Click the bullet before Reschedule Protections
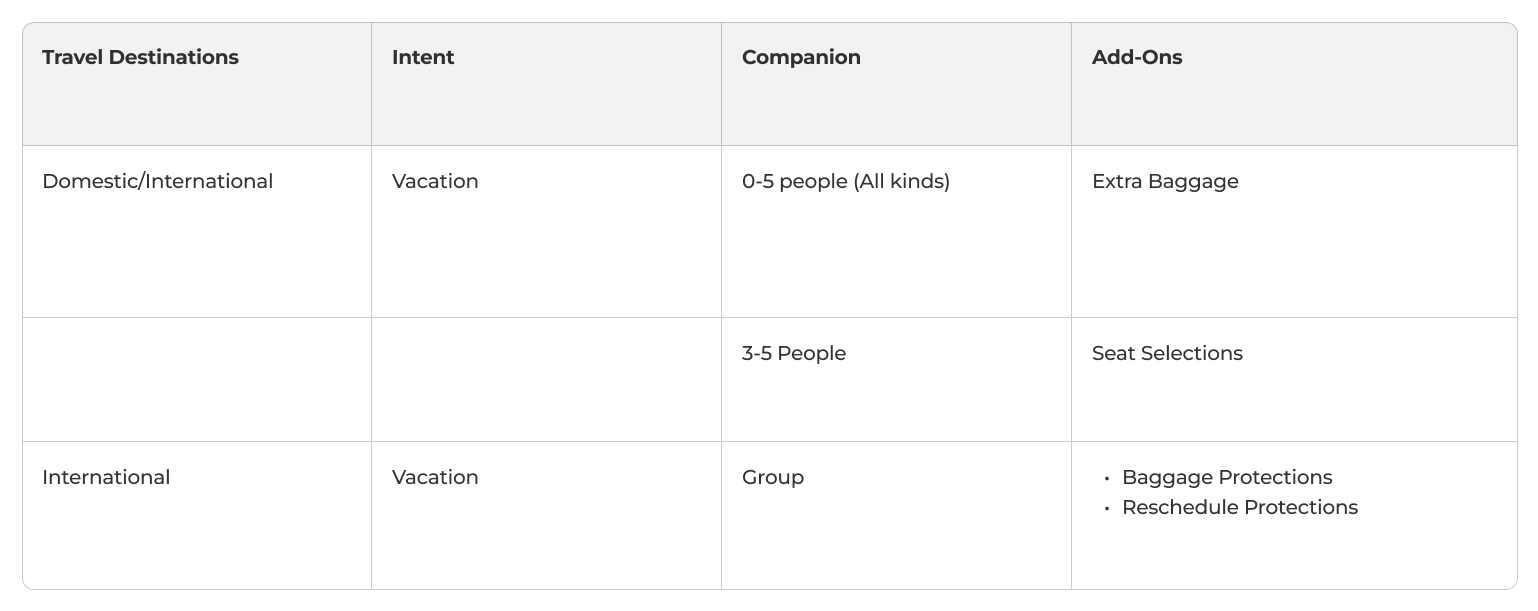1538x611 pixels. pyautogui.click(x=1107, y=509)
